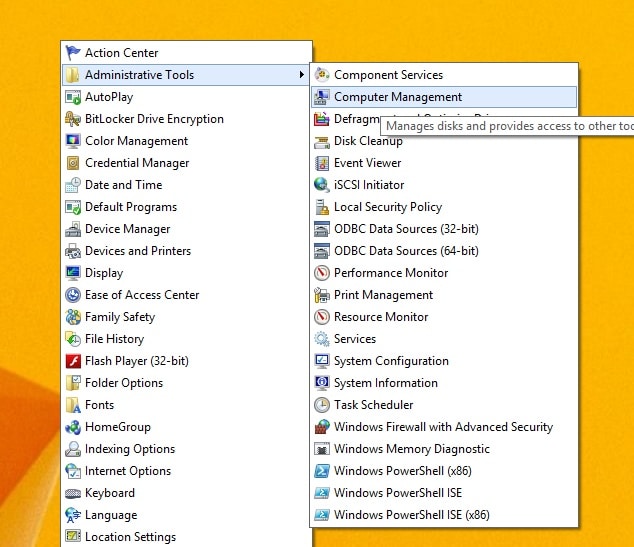Click the Event Viewer icon

pyautogui.click(x=322, y=163)
